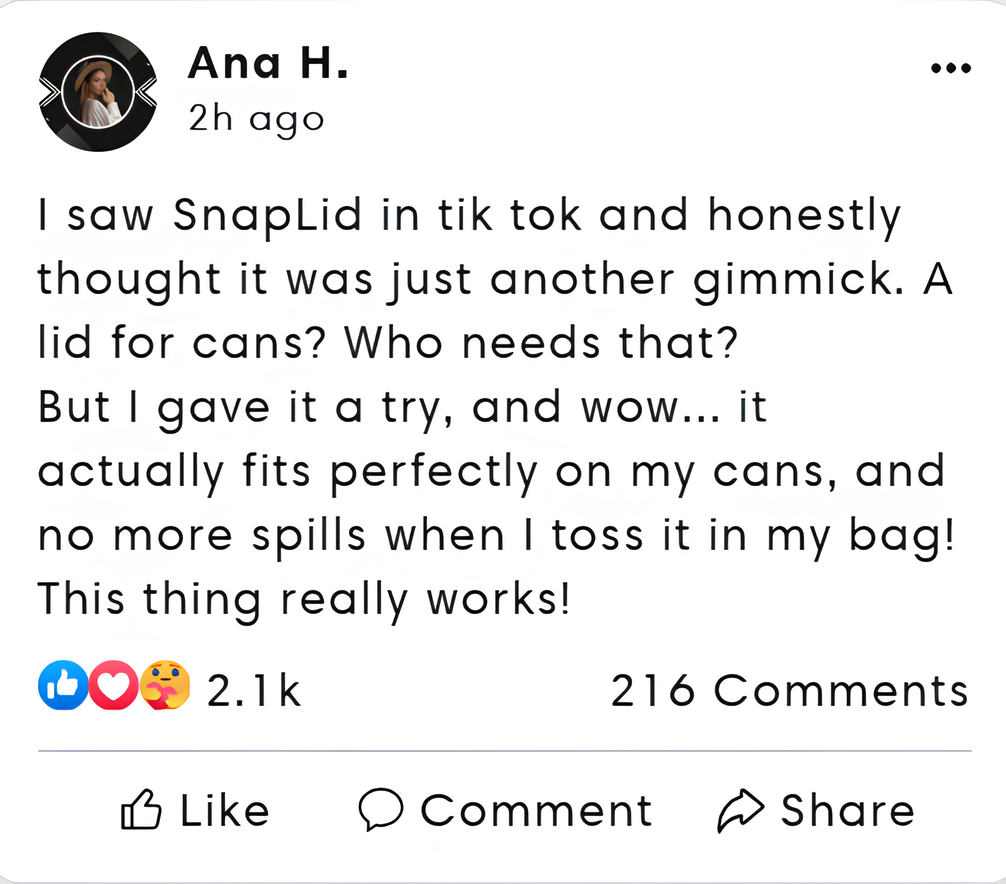Open the 216 Comments link
The width and height of the screenshot is (1006, 884).
point(789,690)
